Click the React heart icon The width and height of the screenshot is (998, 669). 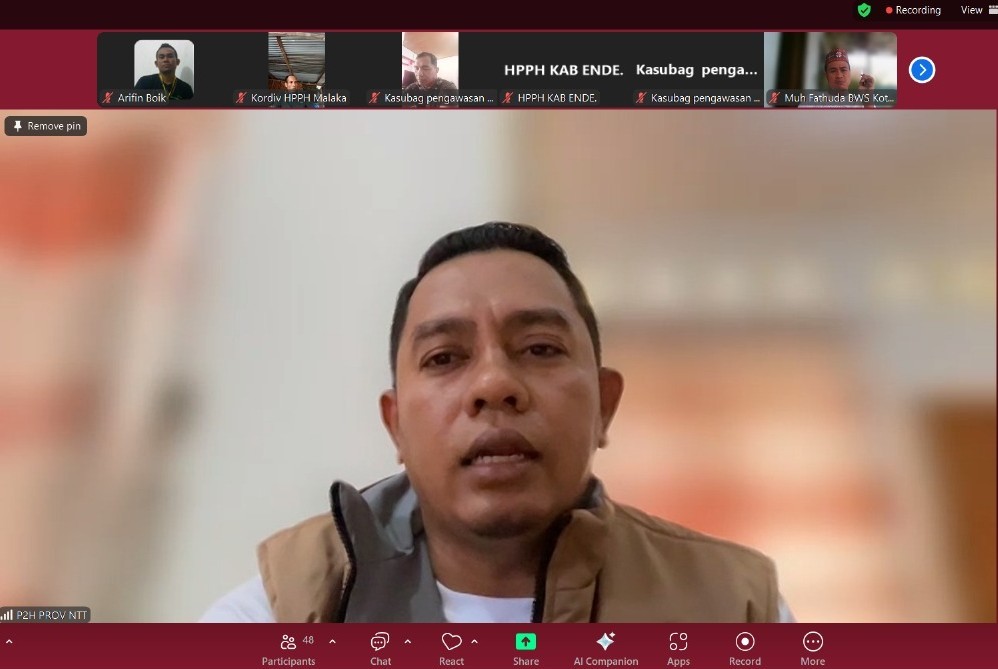[x=451, y=642]
